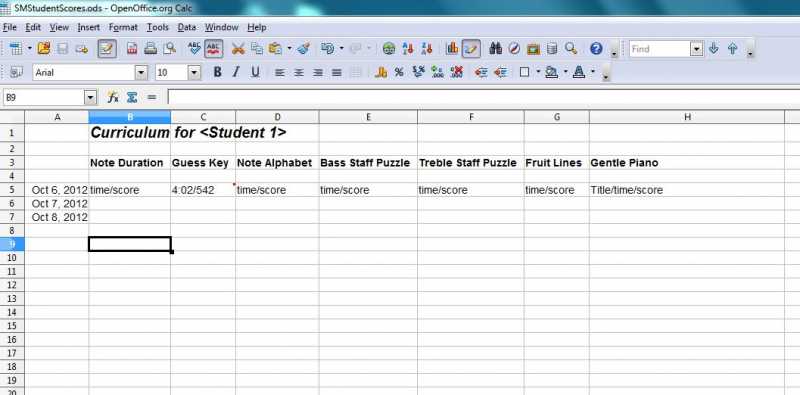The height and width of the screenshot is (395, 800).
Task: Click the Sort Ascending icon
Action: point(408,49)
